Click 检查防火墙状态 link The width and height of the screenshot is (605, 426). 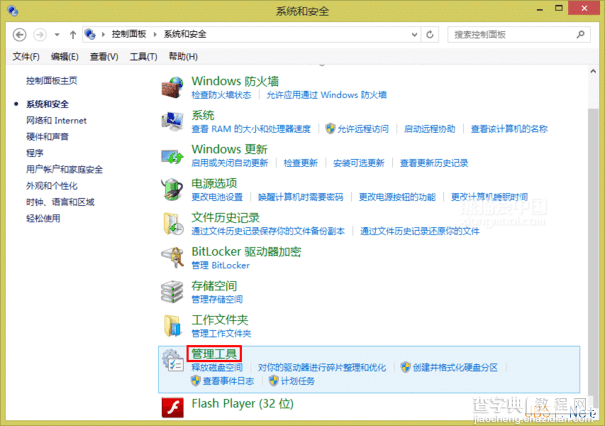tap(221, 95)
